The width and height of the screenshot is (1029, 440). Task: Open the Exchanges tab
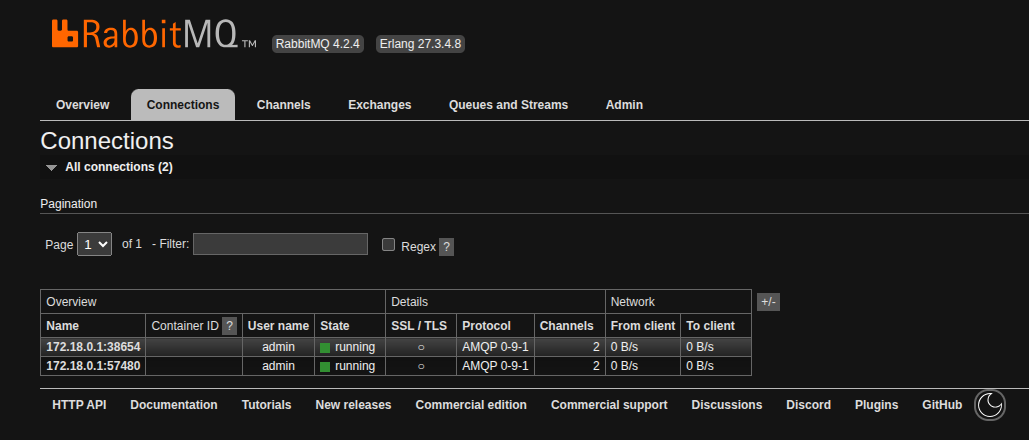pos(380,105)
